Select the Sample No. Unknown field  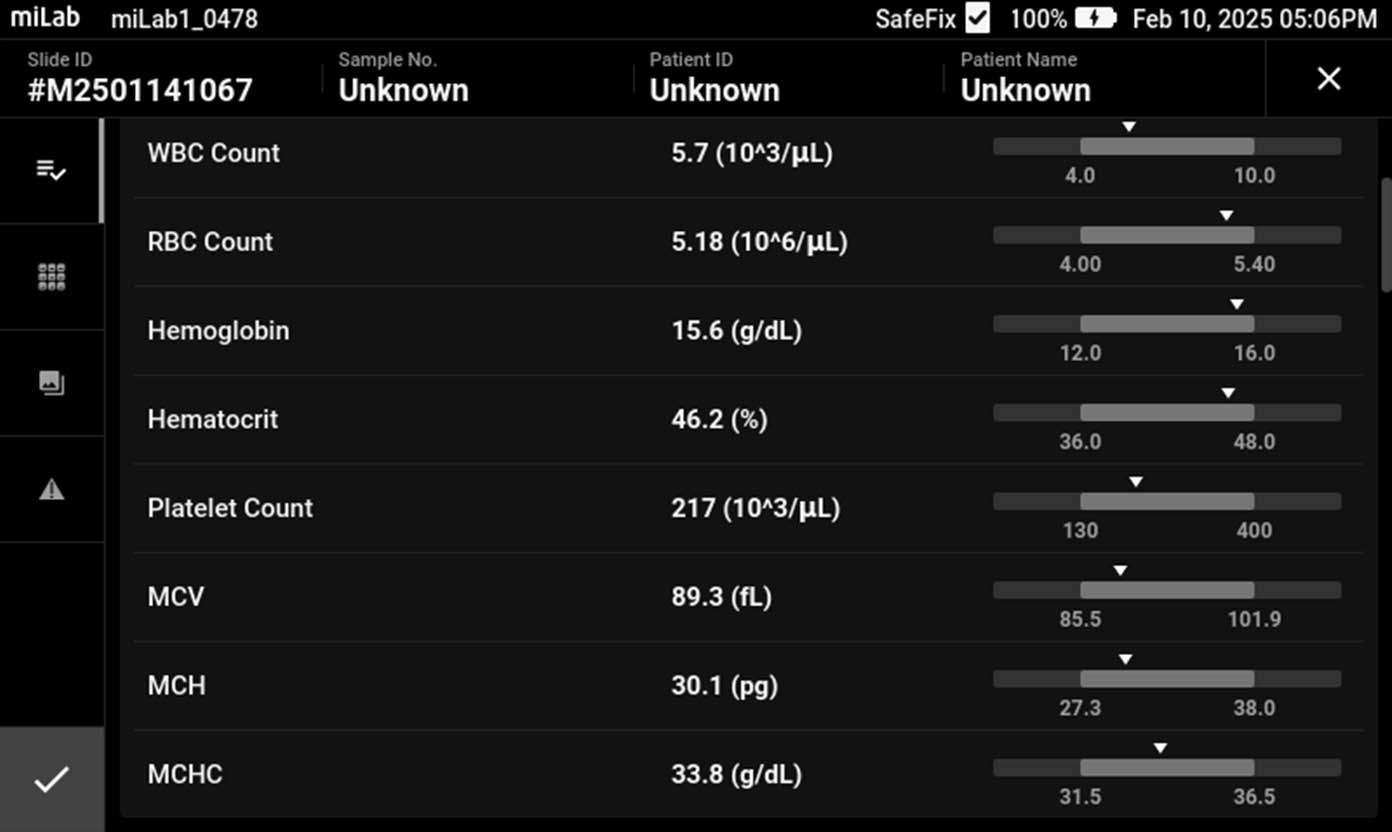coord(403,79)
